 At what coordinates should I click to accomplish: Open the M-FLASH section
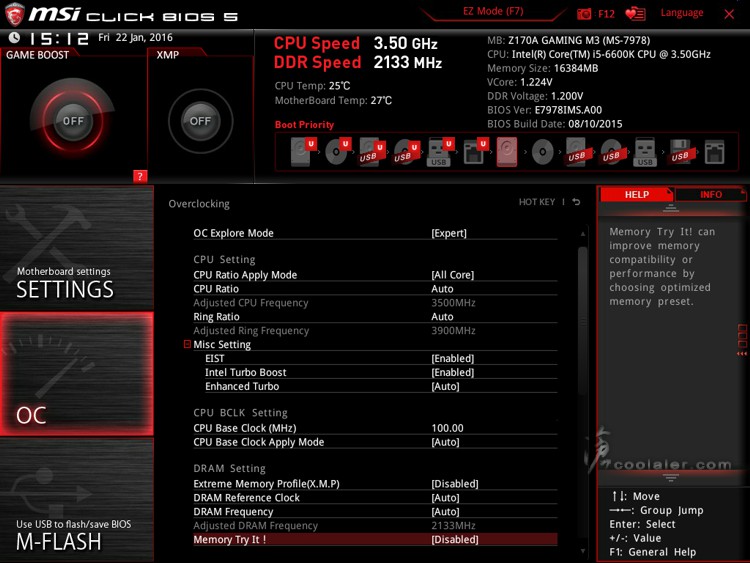[77, 500]
